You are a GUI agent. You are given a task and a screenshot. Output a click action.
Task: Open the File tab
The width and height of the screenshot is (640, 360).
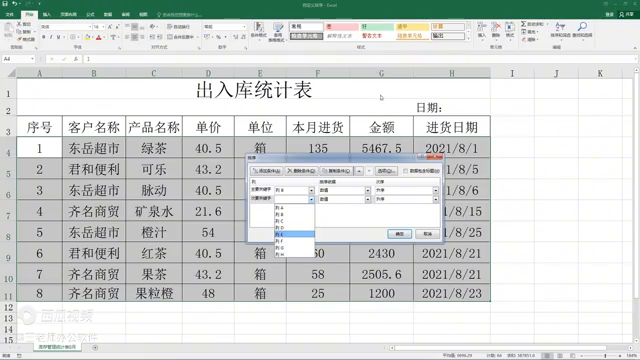click(9, 14)
